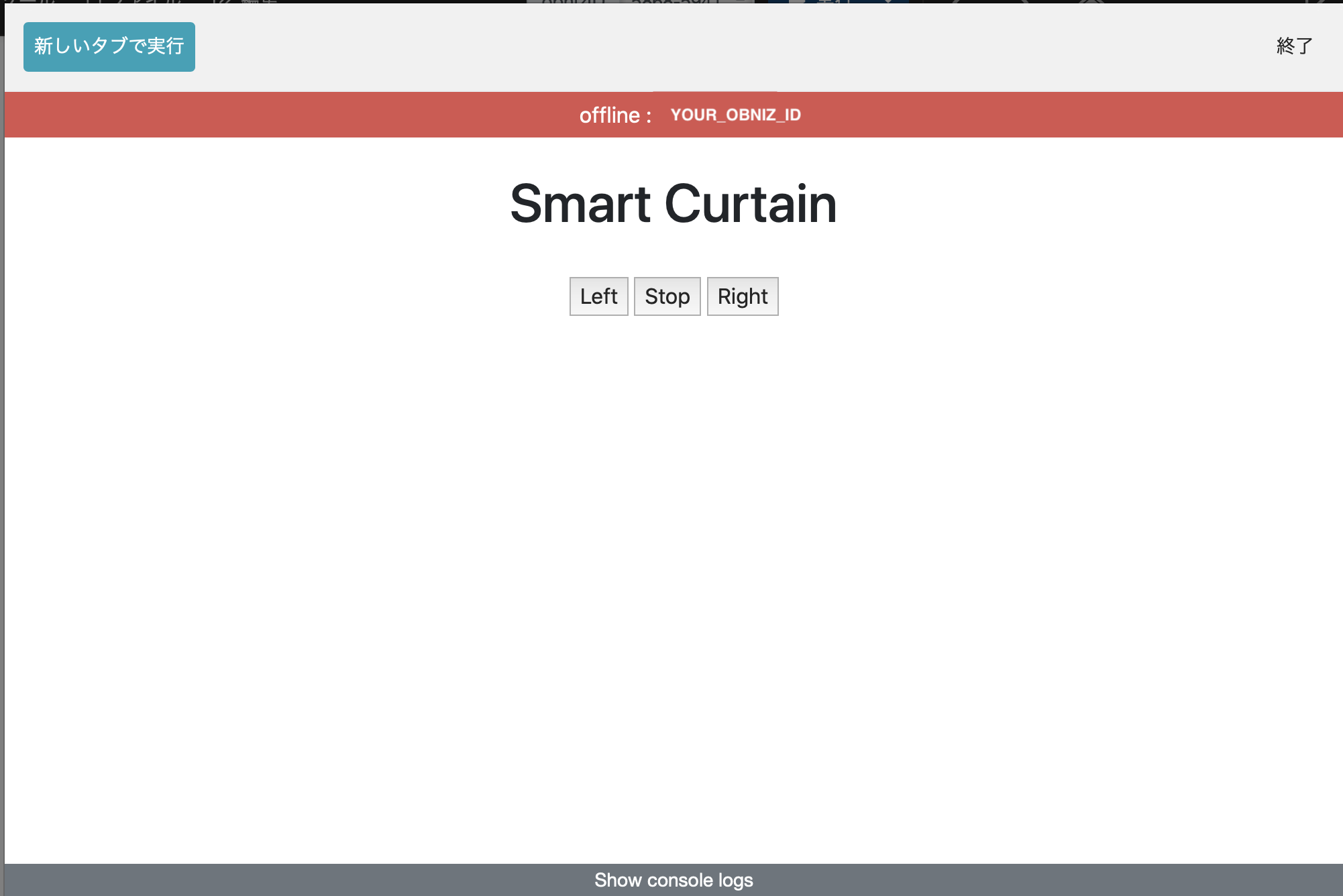Click the red offline status banner background

tap(302, 115)
